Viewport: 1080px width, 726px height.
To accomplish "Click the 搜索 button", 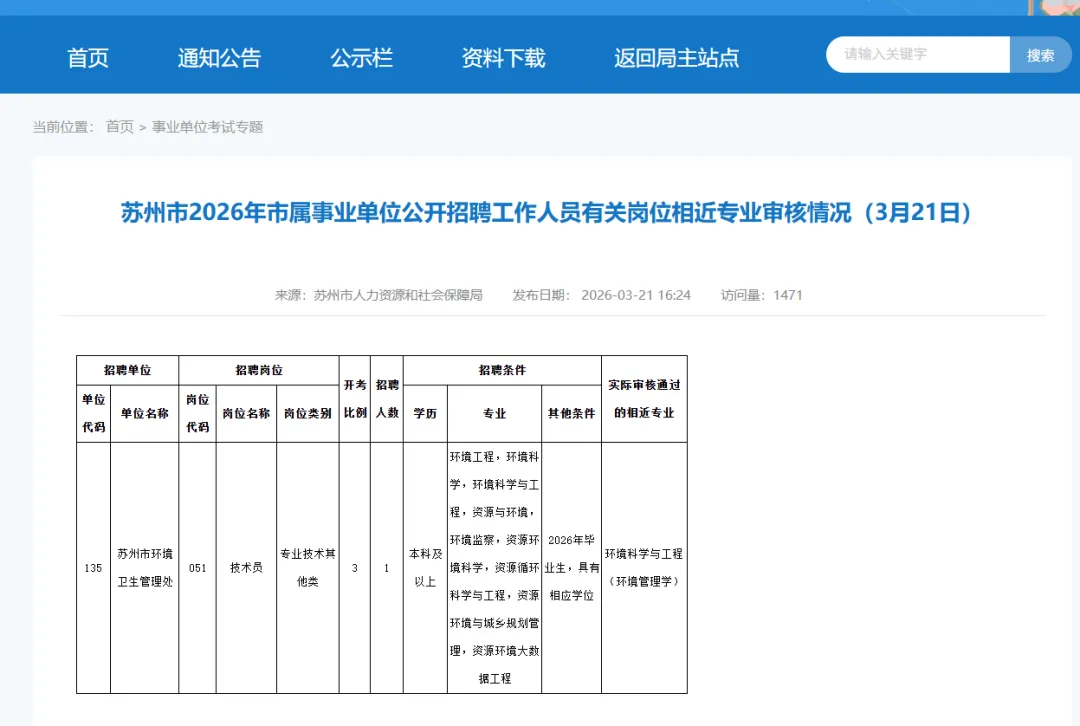I will click(x=1040, y=55).
